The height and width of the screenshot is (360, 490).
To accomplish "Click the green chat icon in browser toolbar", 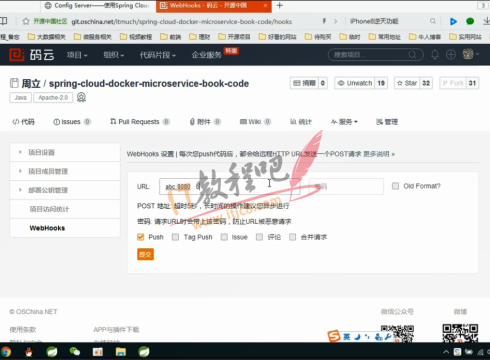I will click(x=470, y=21).
